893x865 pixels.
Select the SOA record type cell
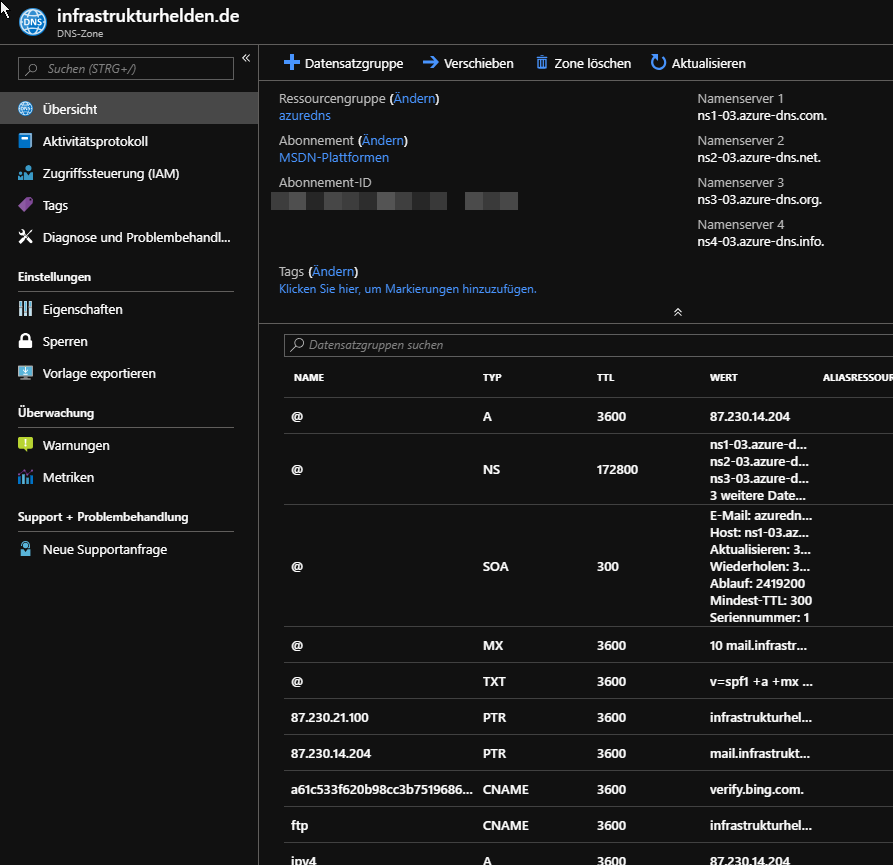pos(495,566)
